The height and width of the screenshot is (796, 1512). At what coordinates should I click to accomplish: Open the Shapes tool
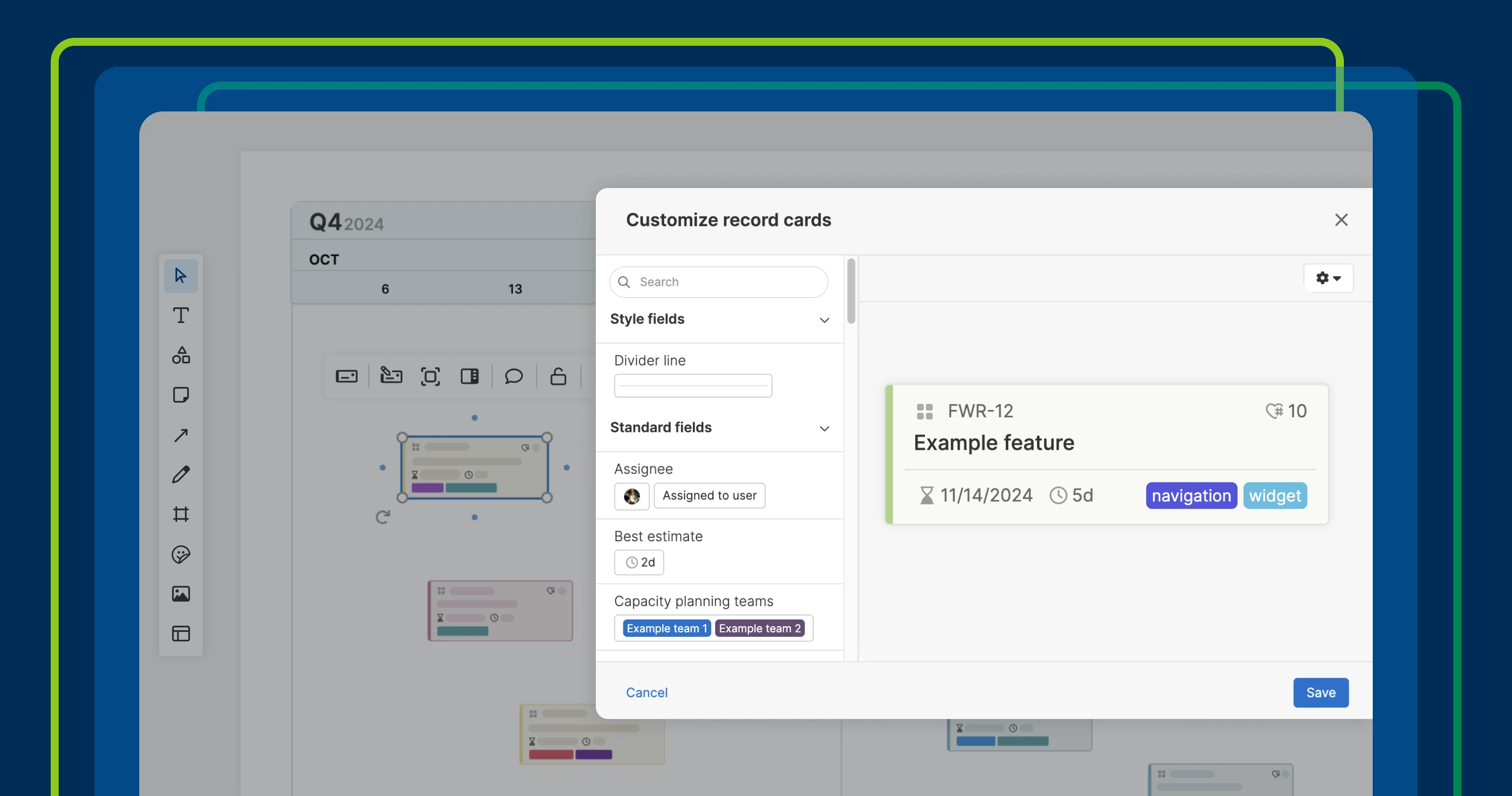[181, 355]
